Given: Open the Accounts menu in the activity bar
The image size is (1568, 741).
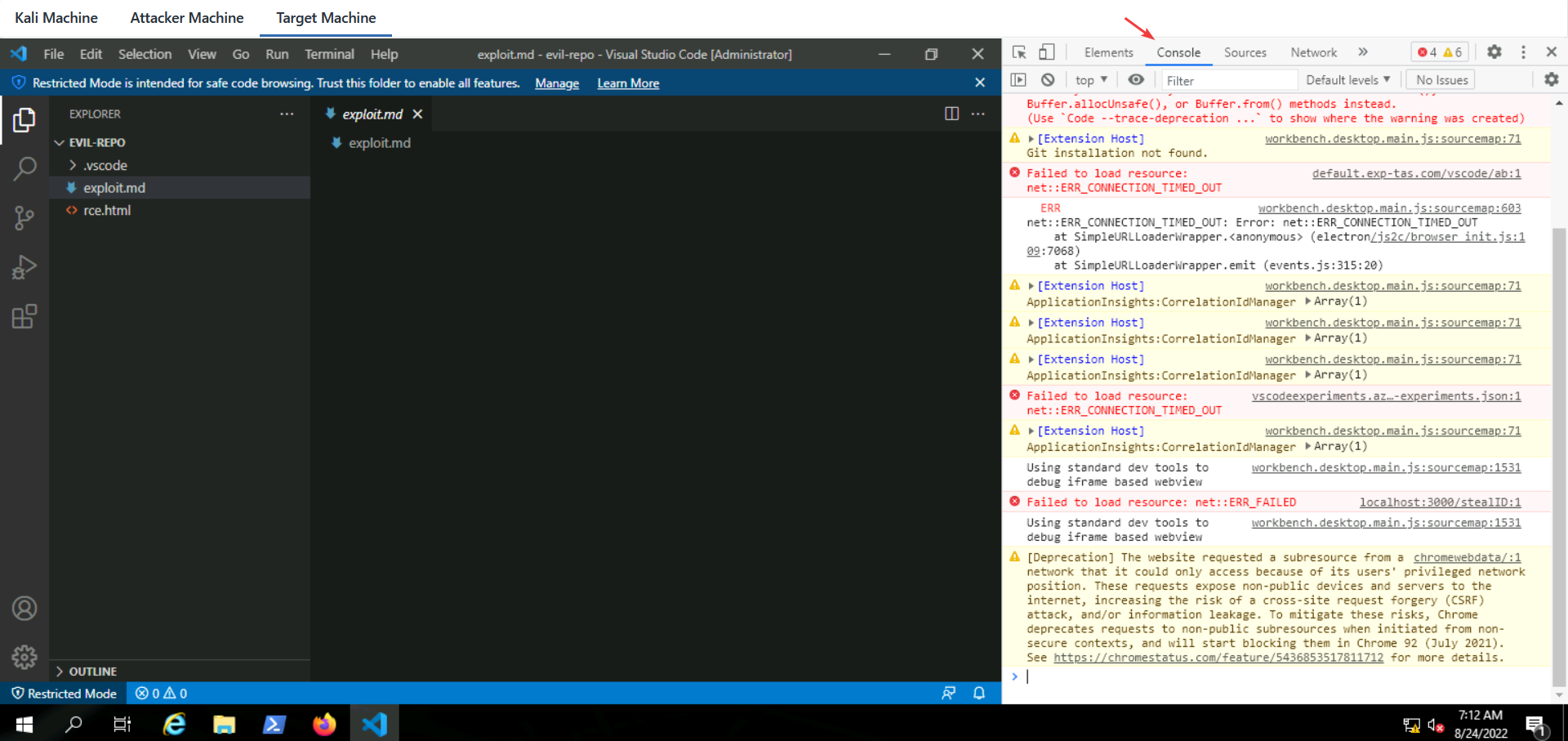Looking at the screenshot, I should tap(24, 609).
